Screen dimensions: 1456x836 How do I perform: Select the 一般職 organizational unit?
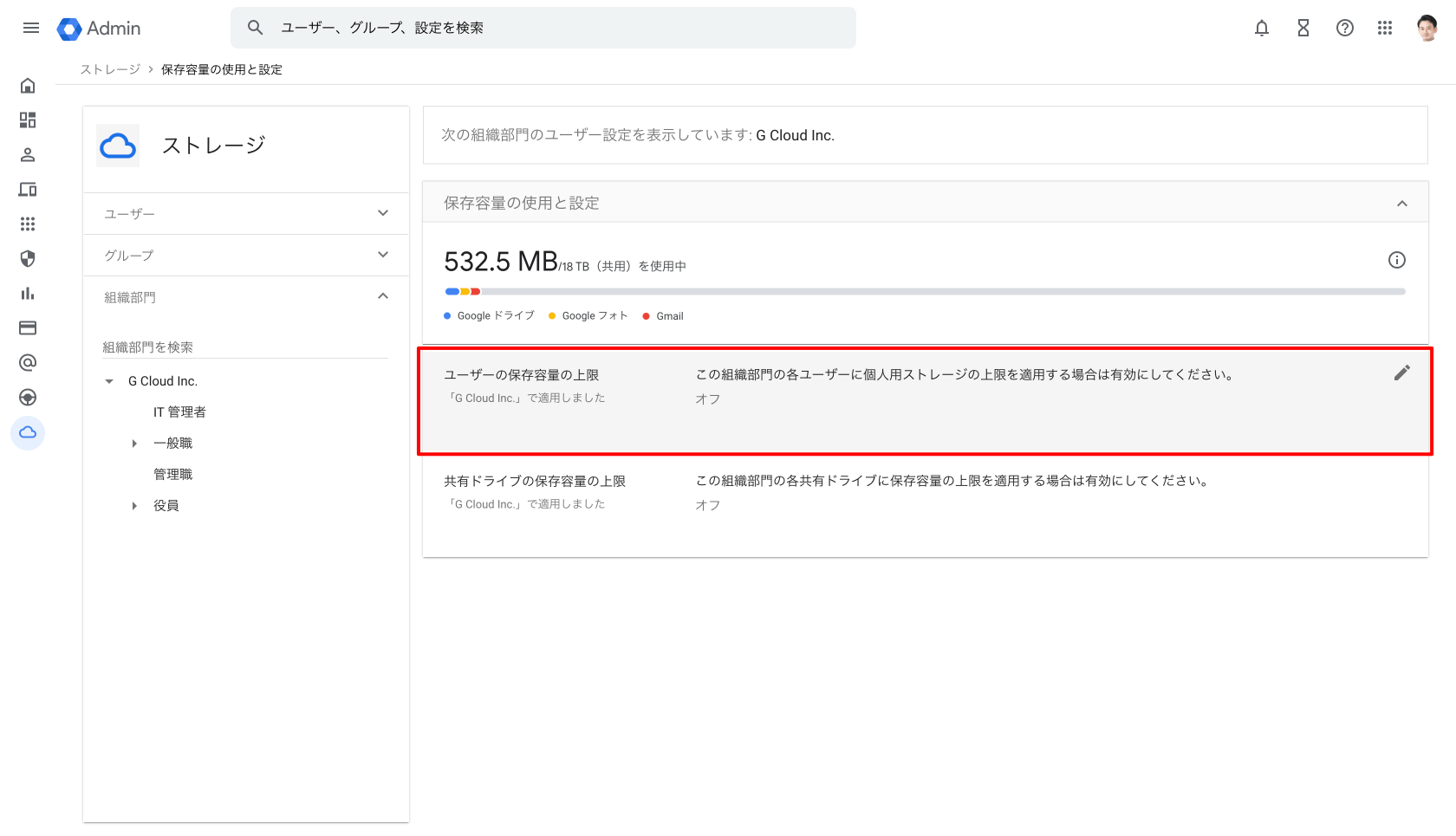click(x=172, y=444)
